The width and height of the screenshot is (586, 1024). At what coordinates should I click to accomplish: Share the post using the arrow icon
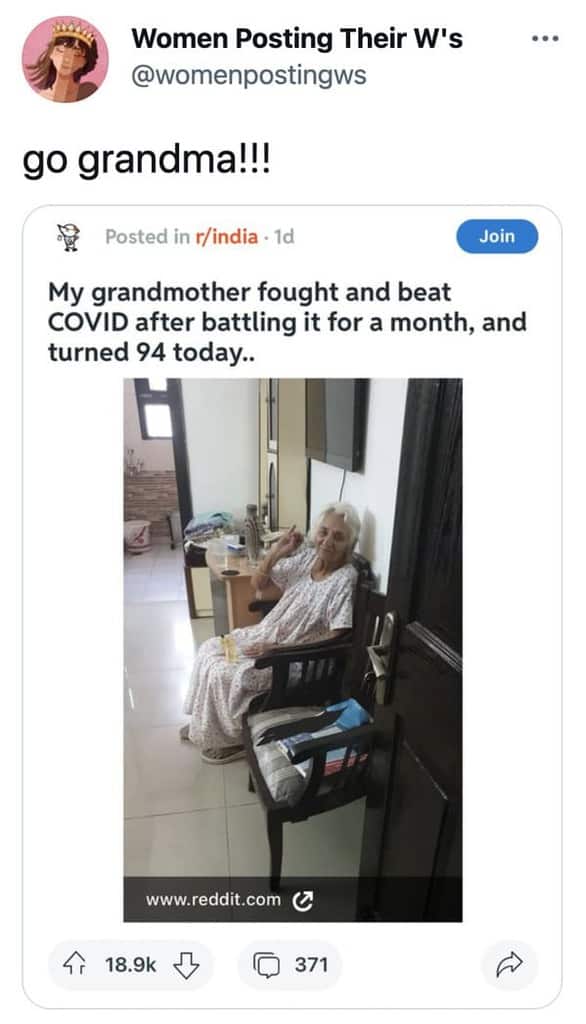point(510,965)
